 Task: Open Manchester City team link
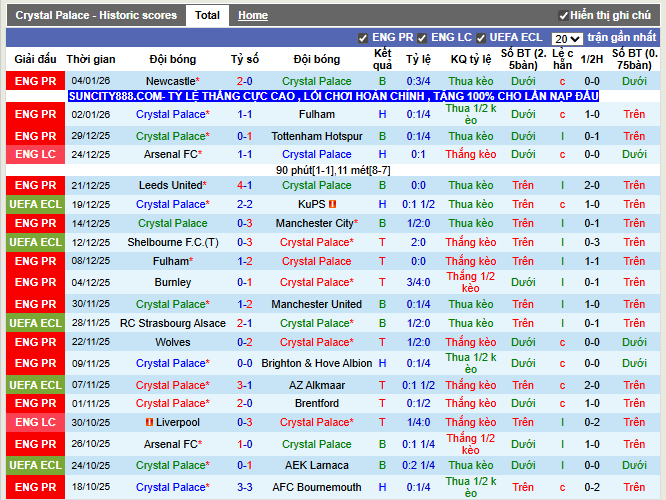317,223
